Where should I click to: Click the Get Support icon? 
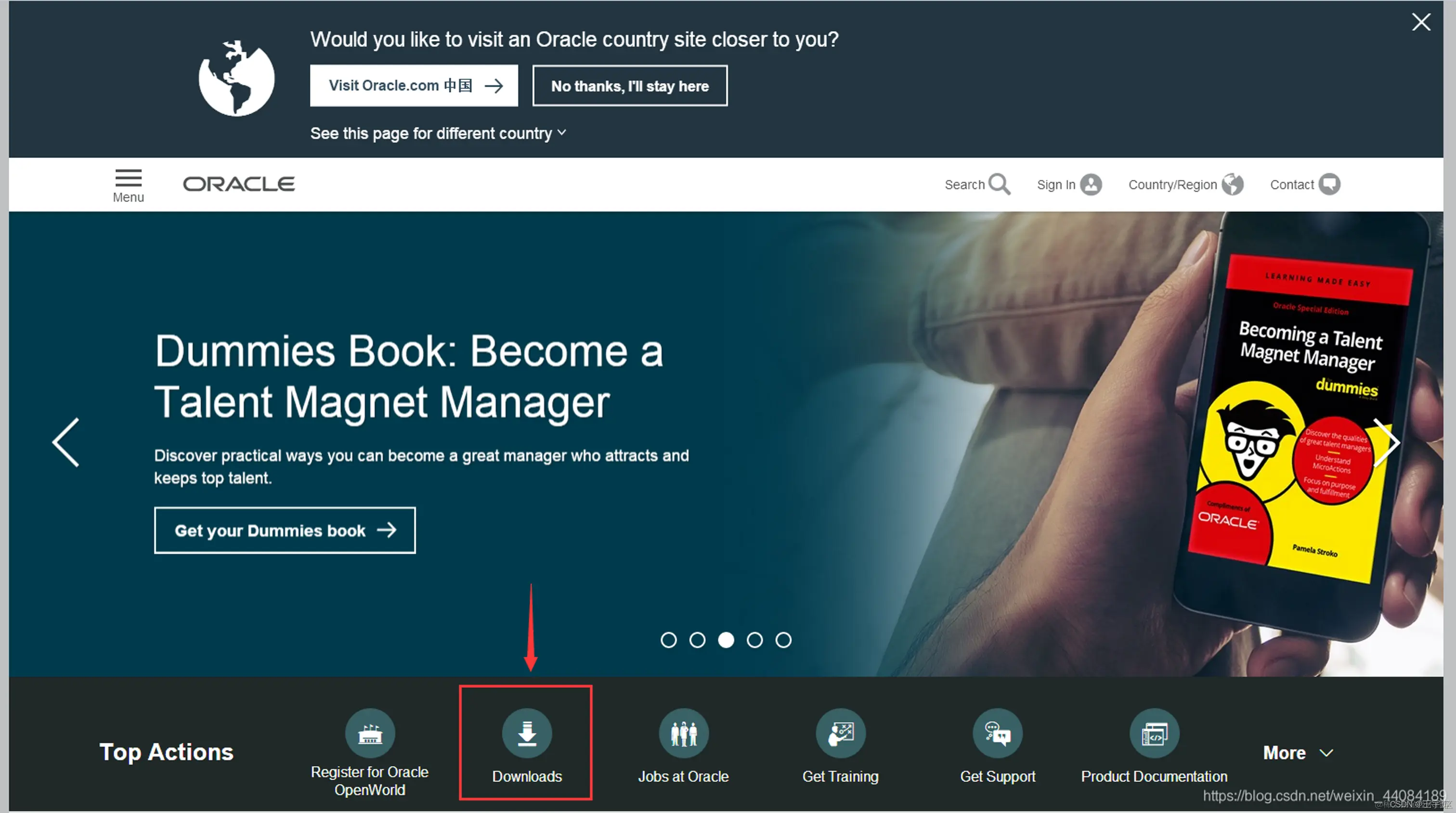(x=997, y=733)
